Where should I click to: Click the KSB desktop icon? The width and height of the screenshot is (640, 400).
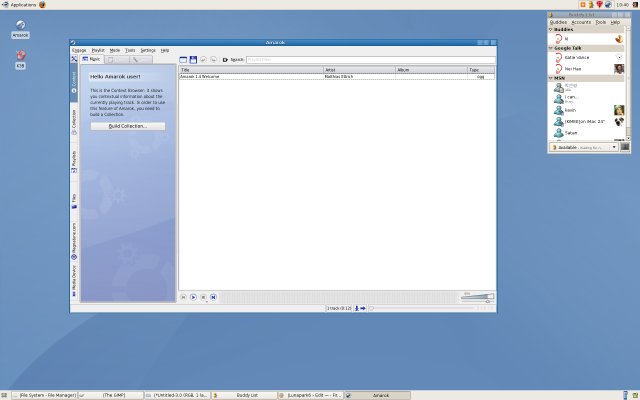20,57
